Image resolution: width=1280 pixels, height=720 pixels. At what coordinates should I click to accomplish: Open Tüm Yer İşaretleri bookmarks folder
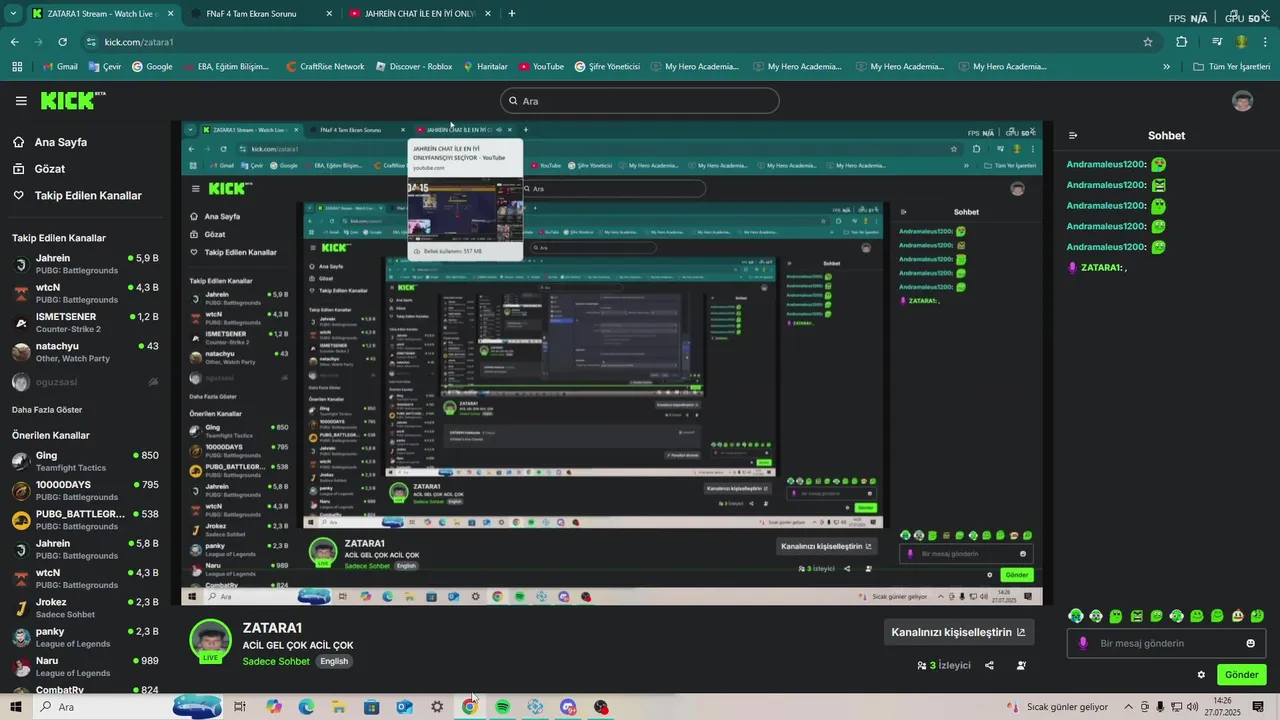(1231, 67)
